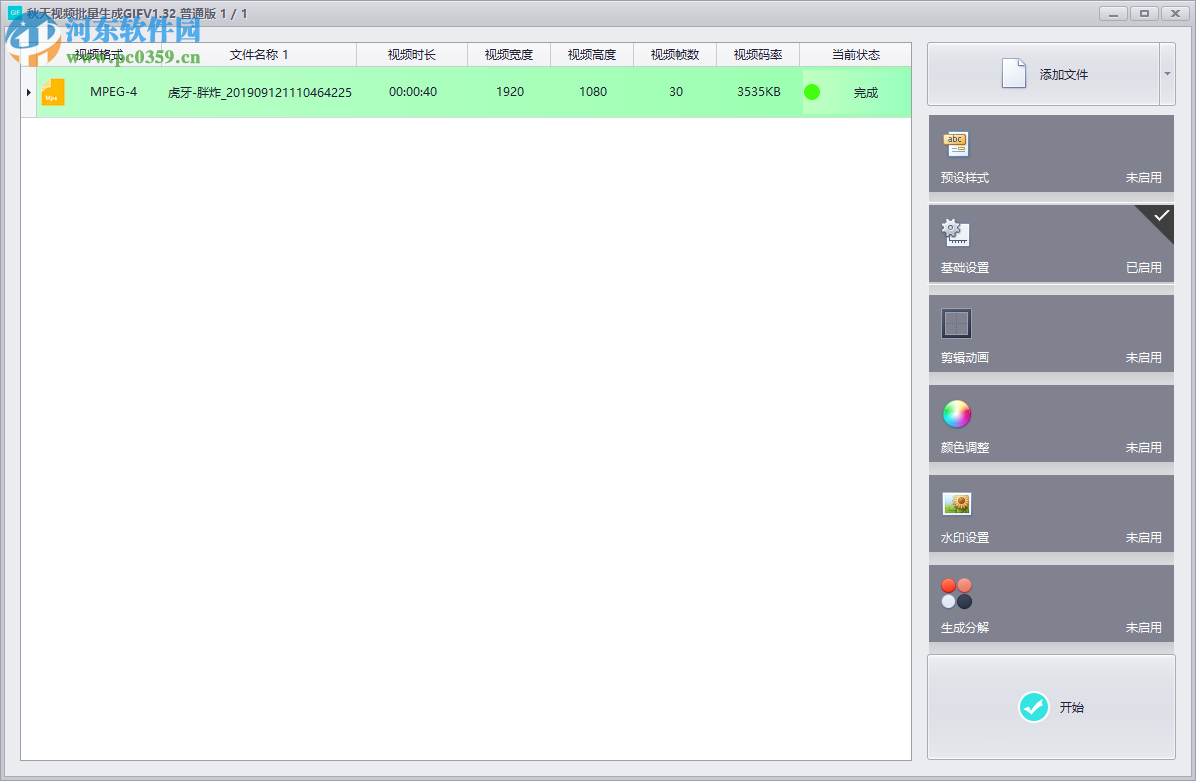Toggle 基础设置 status 已启用
Screen dimensions: 1196x781
1143,268
